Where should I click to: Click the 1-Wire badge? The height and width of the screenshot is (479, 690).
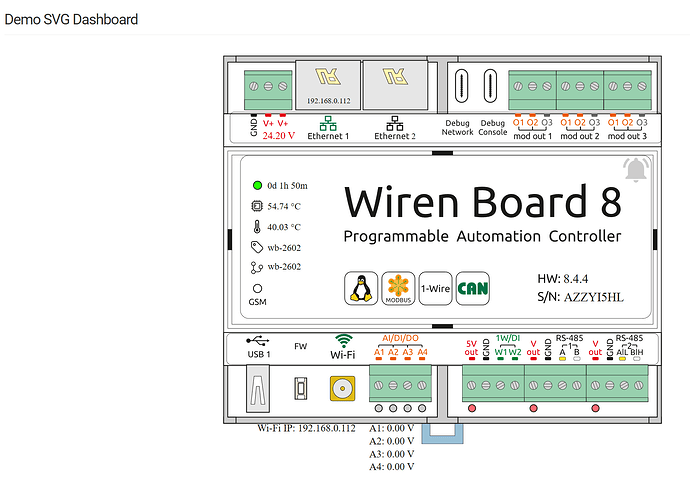pyautogui.click(x=435, y=288)
